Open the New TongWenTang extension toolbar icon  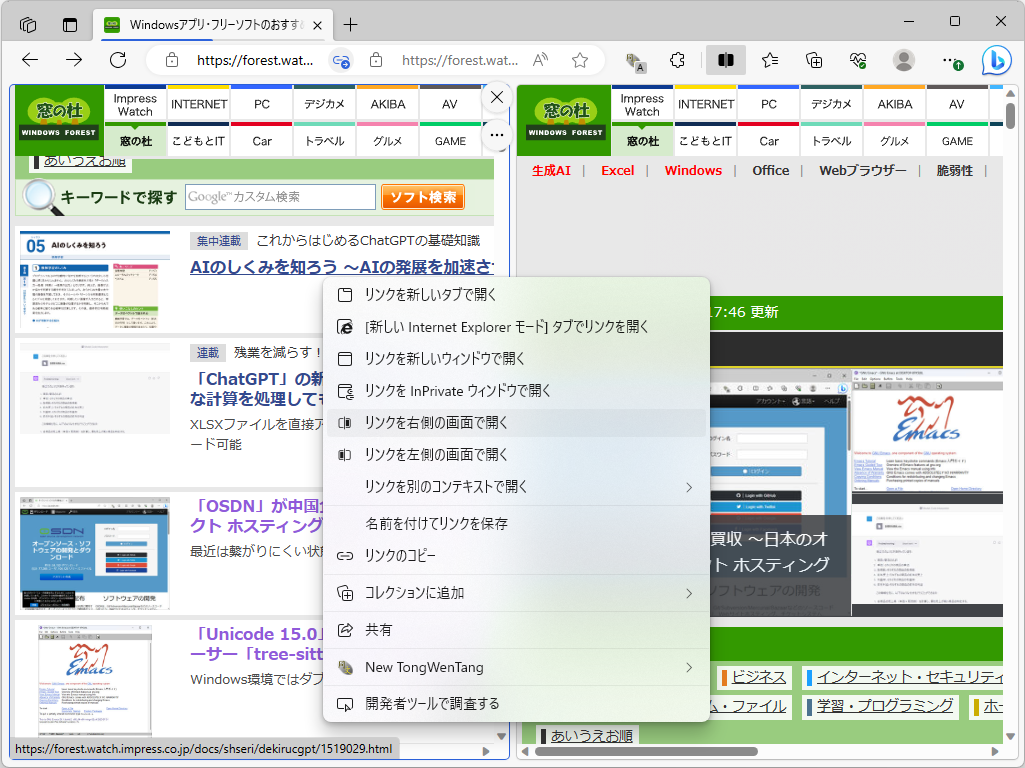click(635, 61)
